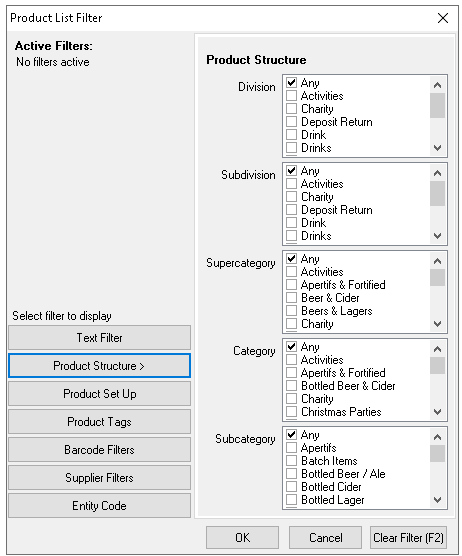Uncheck the Any checkbox under Division
Image resolution: width=462 pixels, height=556 pixels.
(x=291, y=83)
